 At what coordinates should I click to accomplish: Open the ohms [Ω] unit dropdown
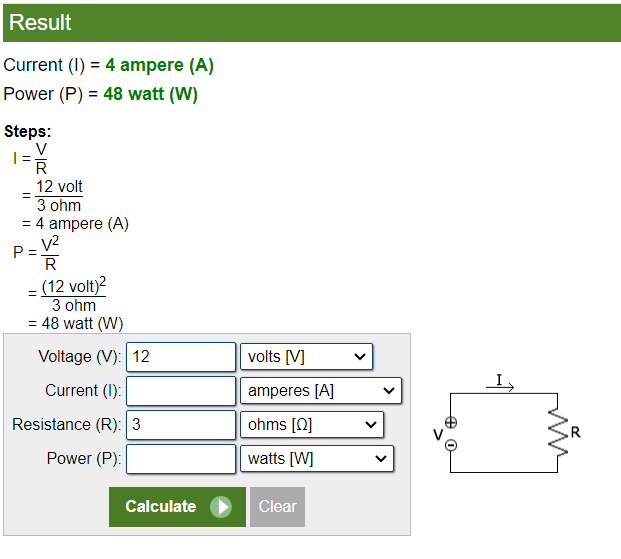[311, 425]
